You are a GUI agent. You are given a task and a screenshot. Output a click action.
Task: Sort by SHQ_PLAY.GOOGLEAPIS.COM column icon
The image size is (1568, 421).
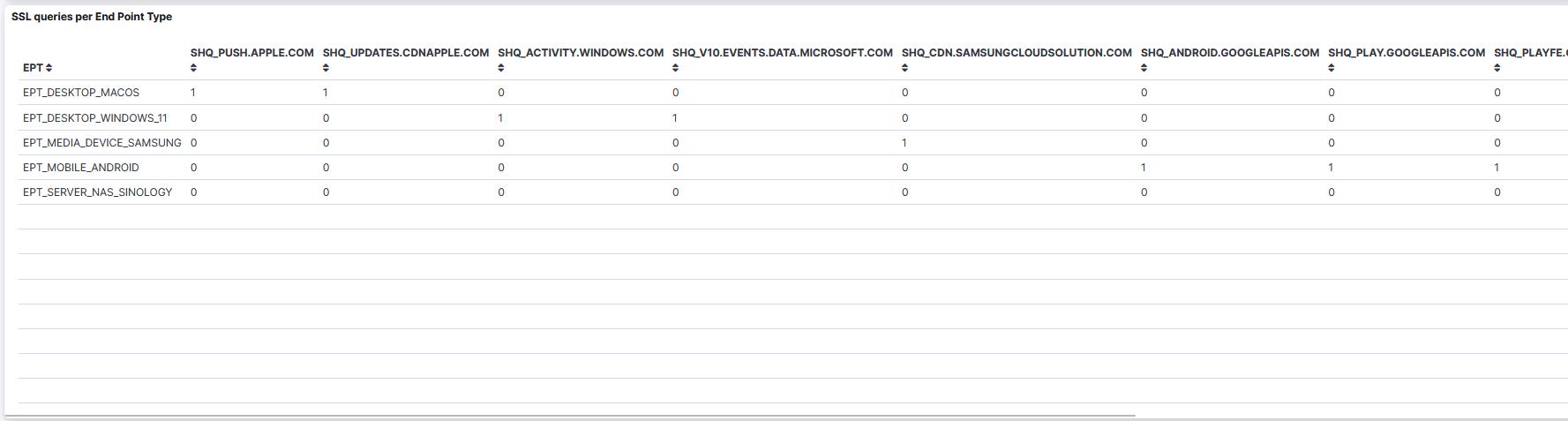click(x=1332, y=68)
